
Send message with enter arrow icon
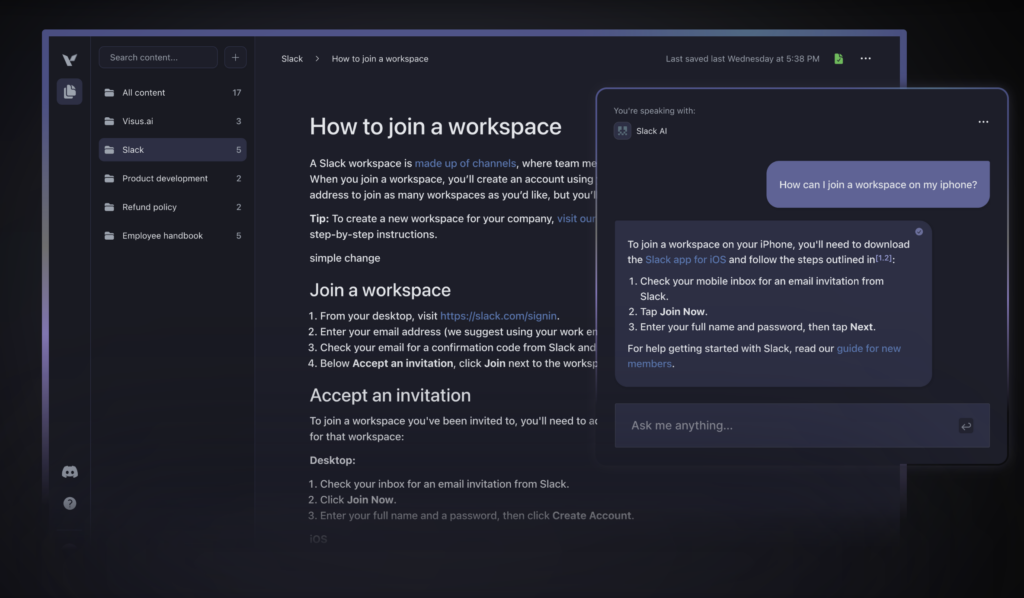pos(965,426)
